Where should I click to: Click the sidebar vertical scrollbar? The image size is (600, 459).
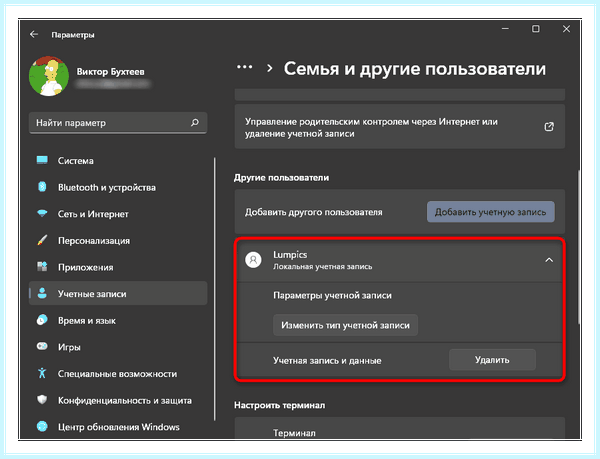coord(215,289)
